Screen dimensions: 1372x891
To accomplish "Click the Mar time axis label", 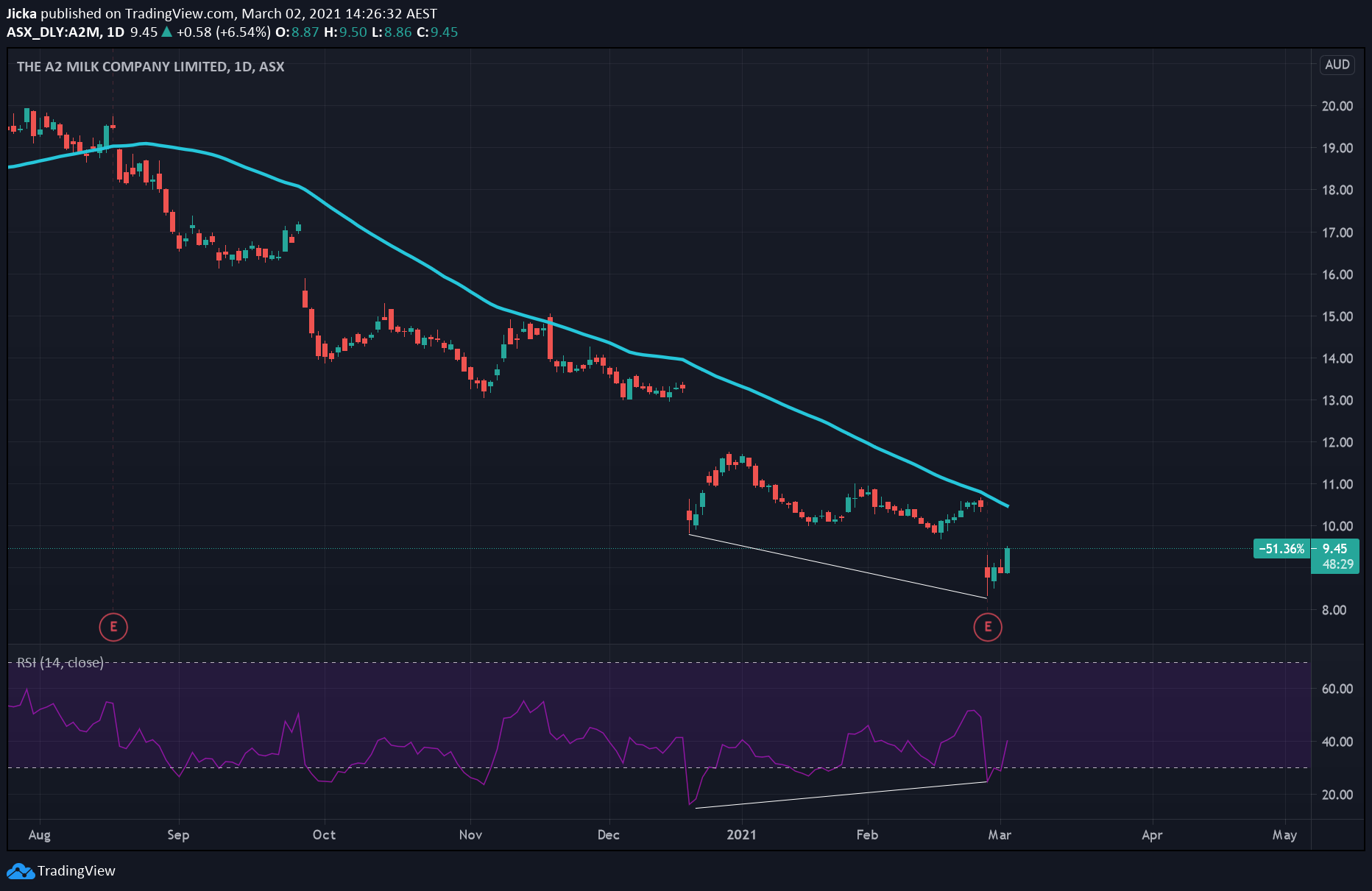I will click(x=1000, y=835).
